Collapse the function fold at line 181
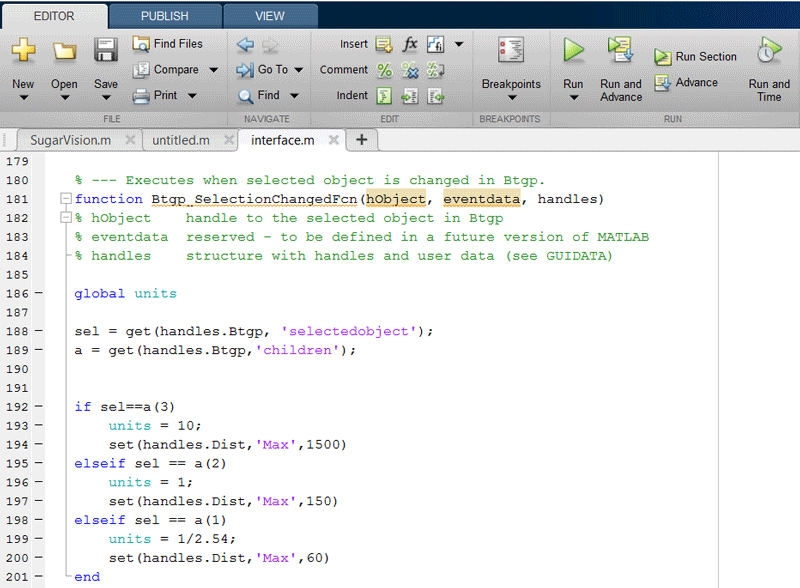The image size is (800, 588). point(65,198)
